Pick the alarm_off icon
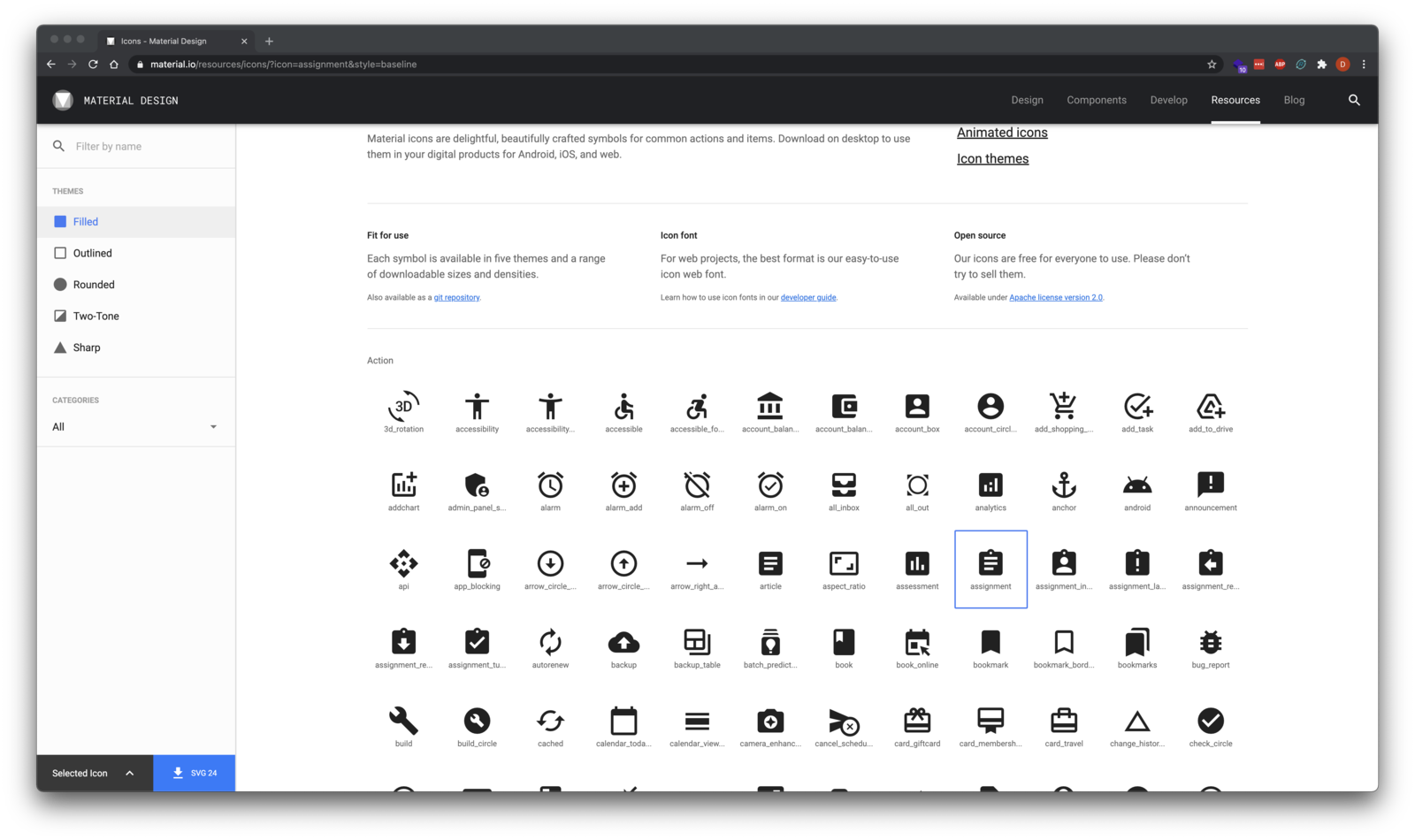This screenshot has height=840, width=1415. tap(697, 485)
